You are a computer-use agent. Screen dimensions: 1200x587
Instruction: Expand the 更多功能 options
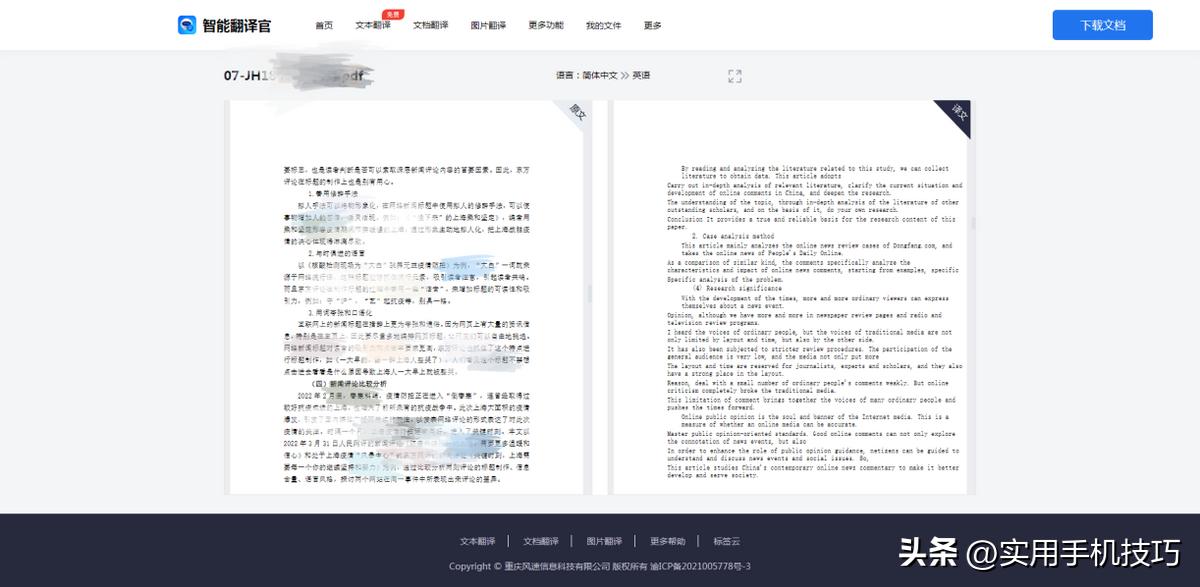545,25
